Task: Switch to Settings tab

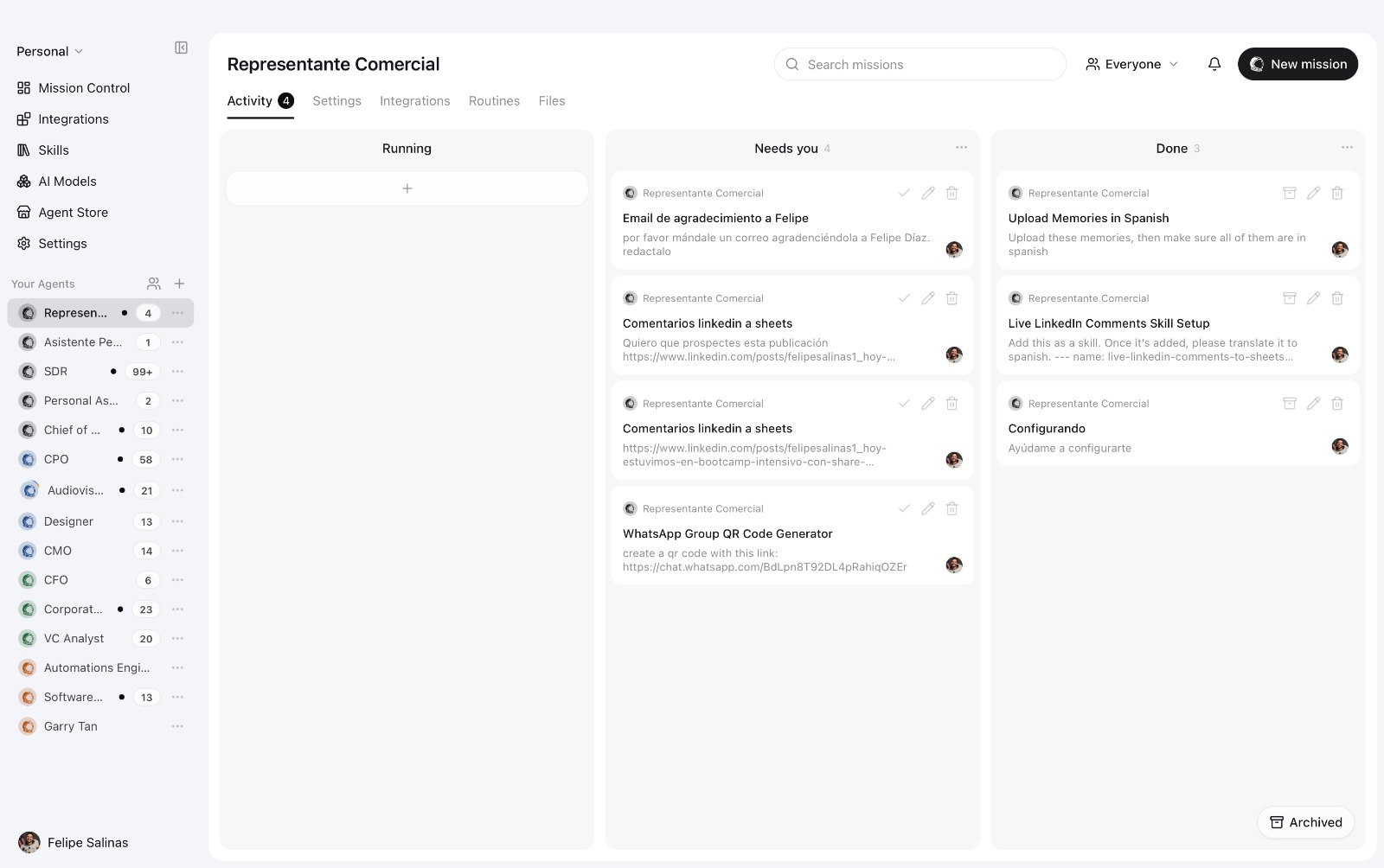Action: [336, 101]
